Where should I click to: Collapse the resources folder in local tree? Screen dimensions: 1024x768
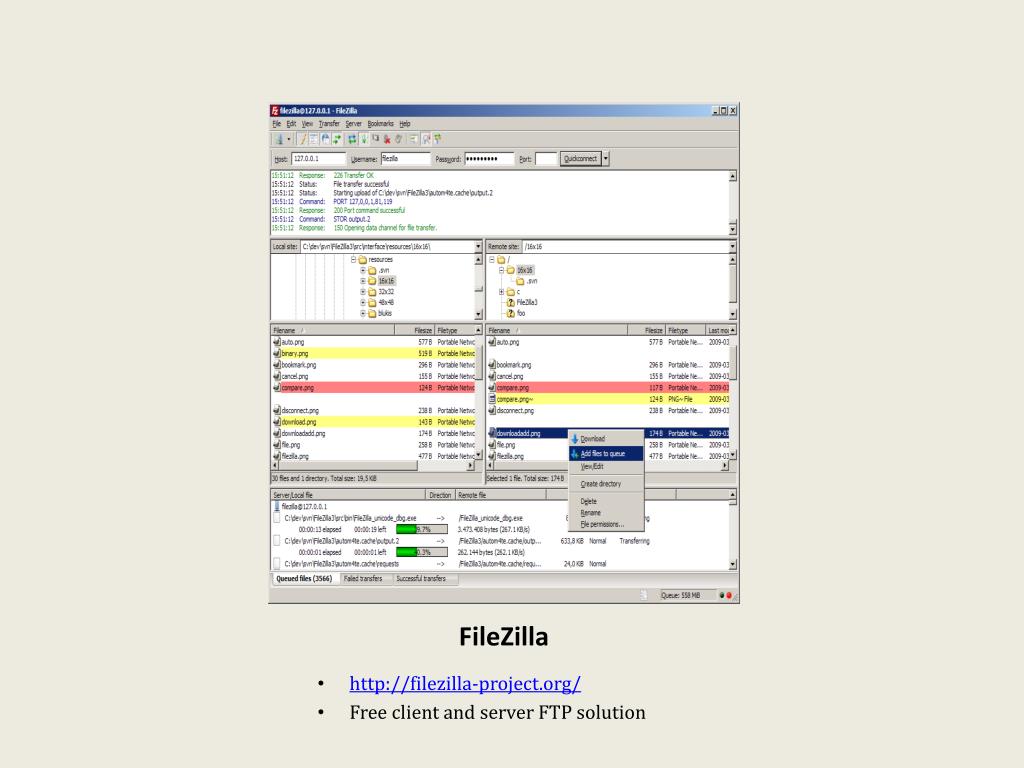point(353,259)
